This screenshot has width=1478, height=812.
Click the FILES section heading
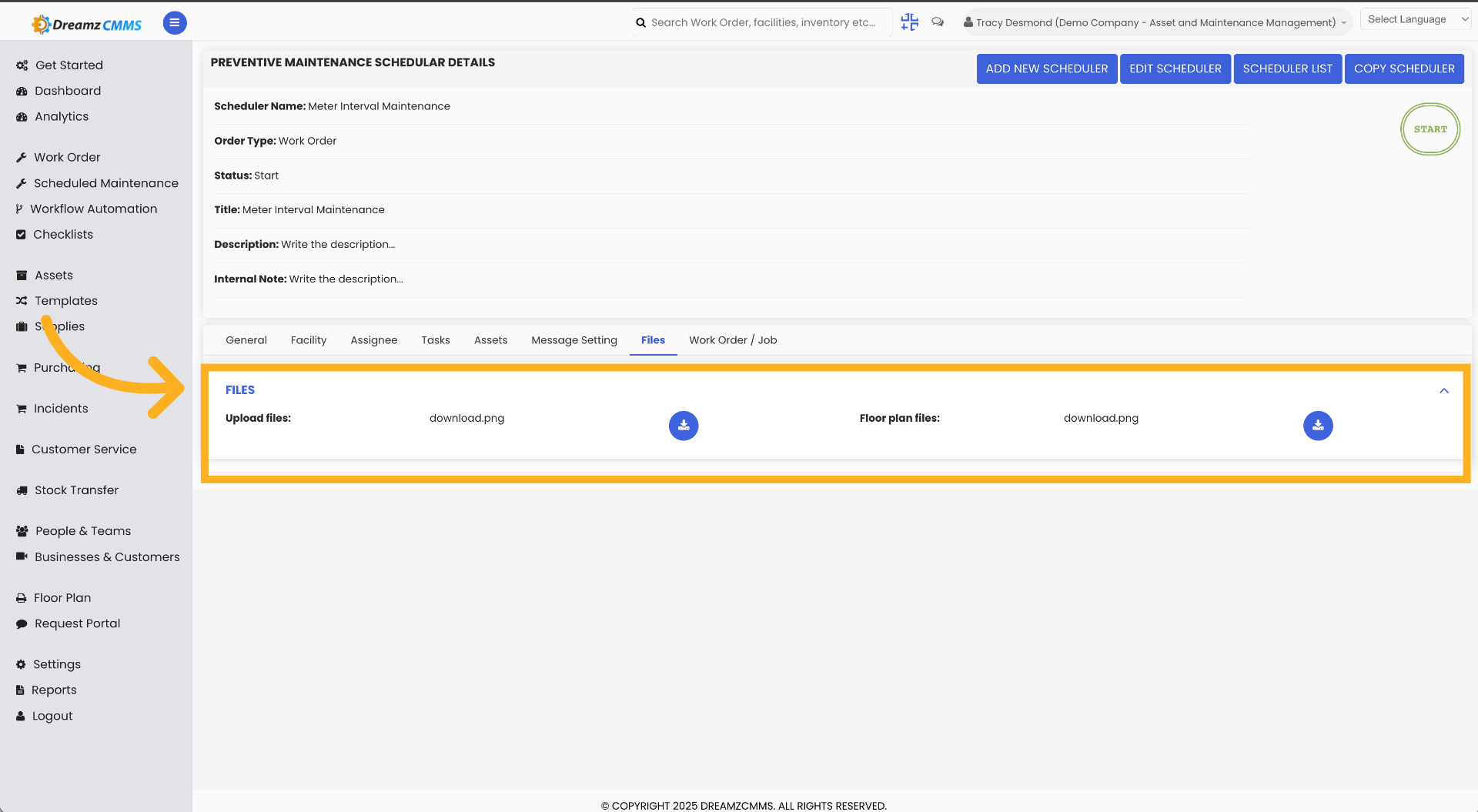[x=240, y=390]
